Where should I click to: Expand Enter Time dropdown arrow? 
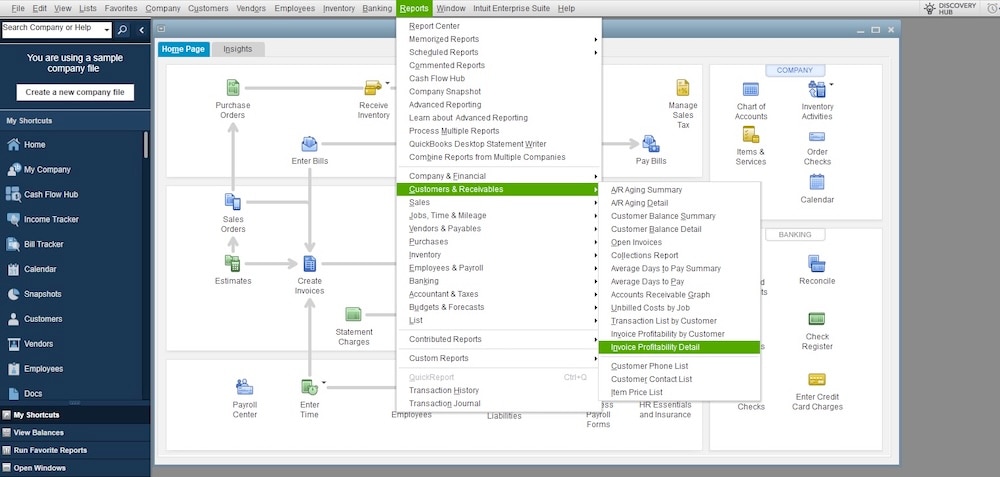[x=323, y=383]
